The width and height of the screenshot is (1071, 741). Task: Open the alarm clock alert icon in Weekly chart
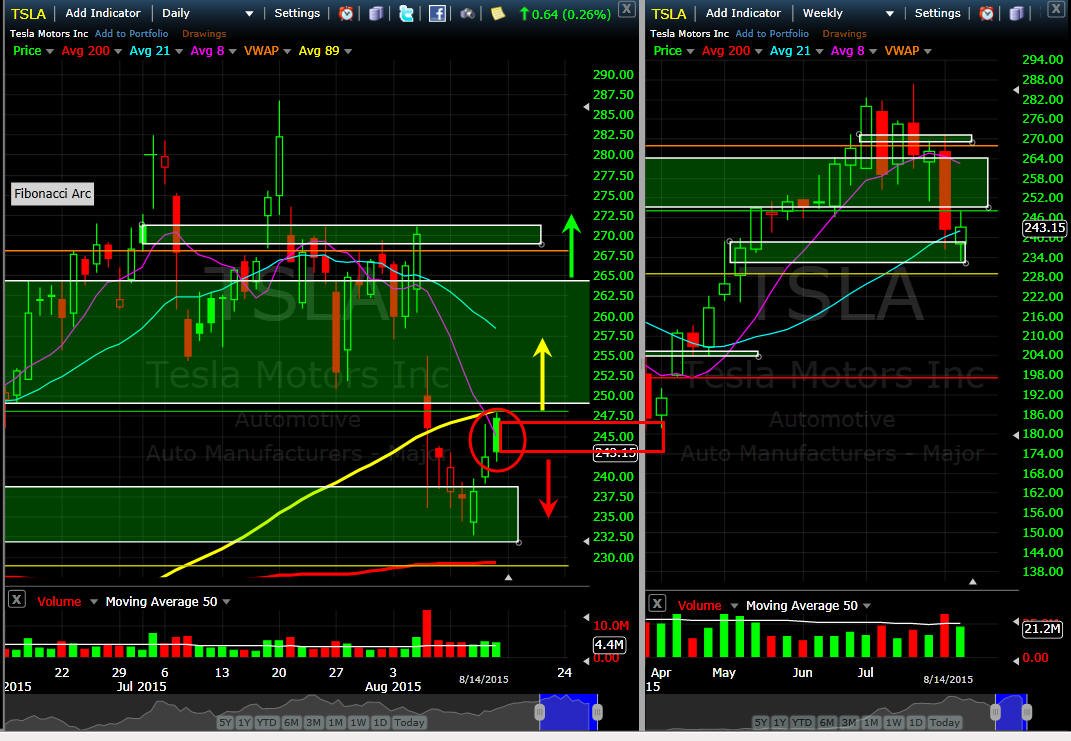point(986,13)
